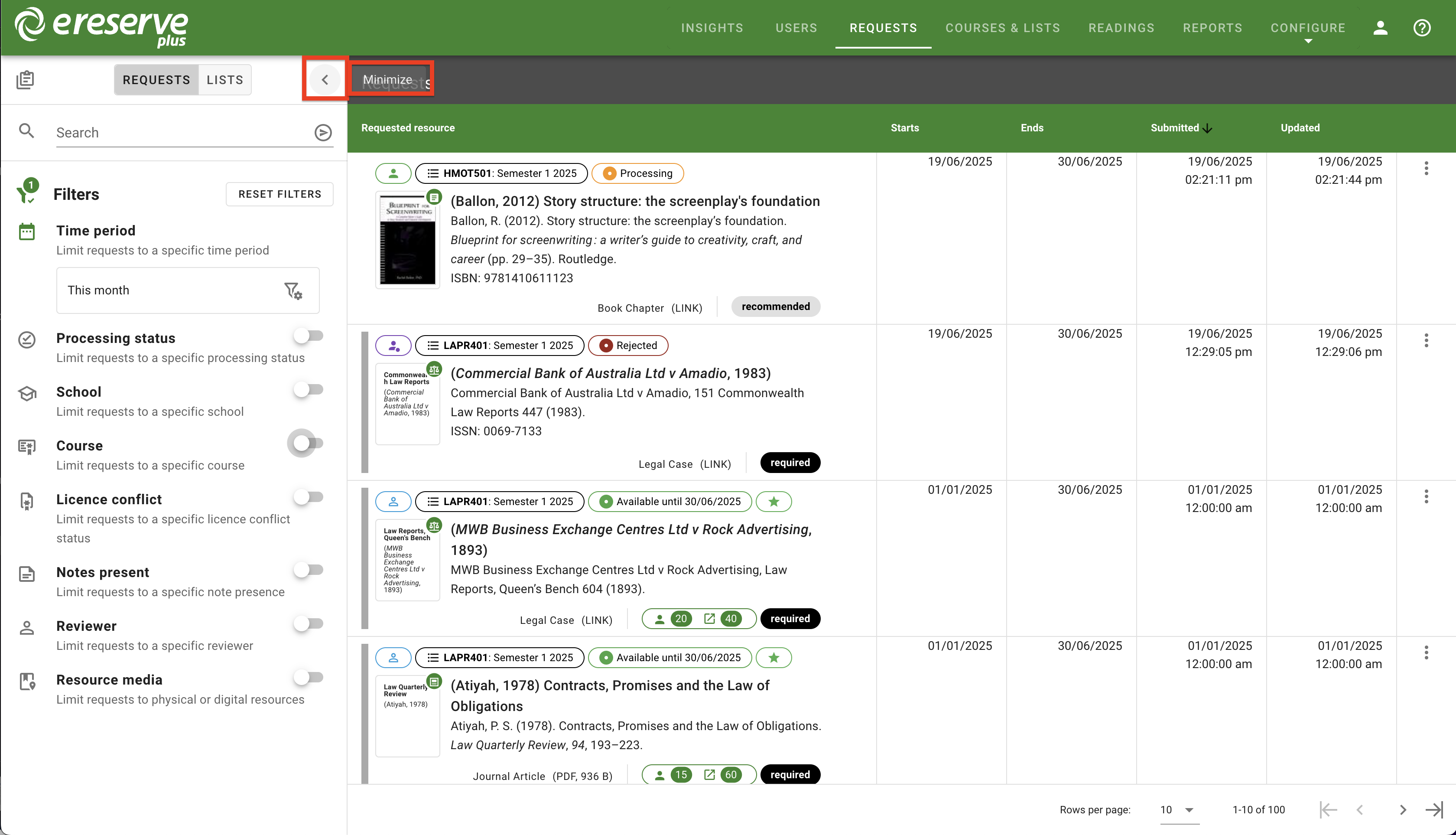Open three-dot menu for Ballon request
Viewport: 1456px width, 835px height.
coord(1426,169)
